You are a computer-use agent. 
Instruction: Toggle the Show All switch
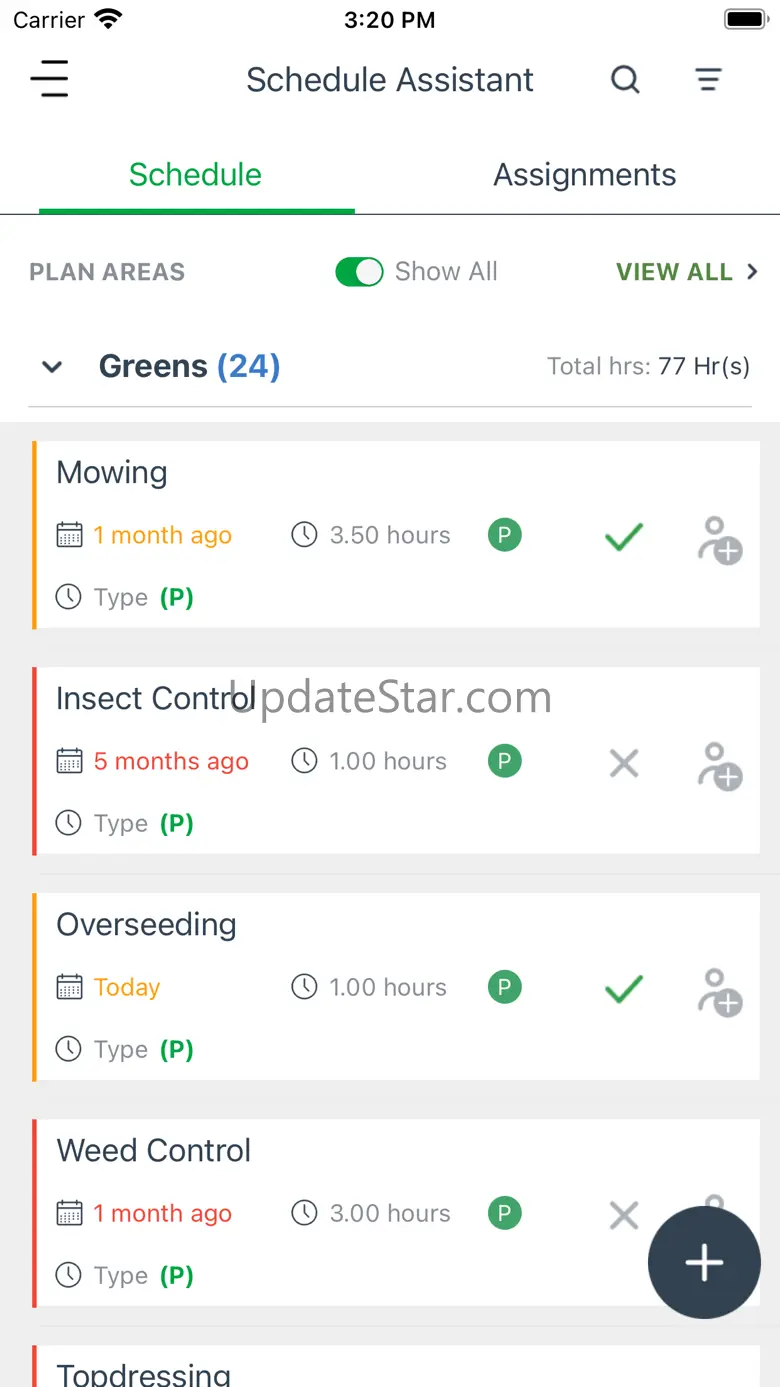pyautogui.click(x=359, y=272)
